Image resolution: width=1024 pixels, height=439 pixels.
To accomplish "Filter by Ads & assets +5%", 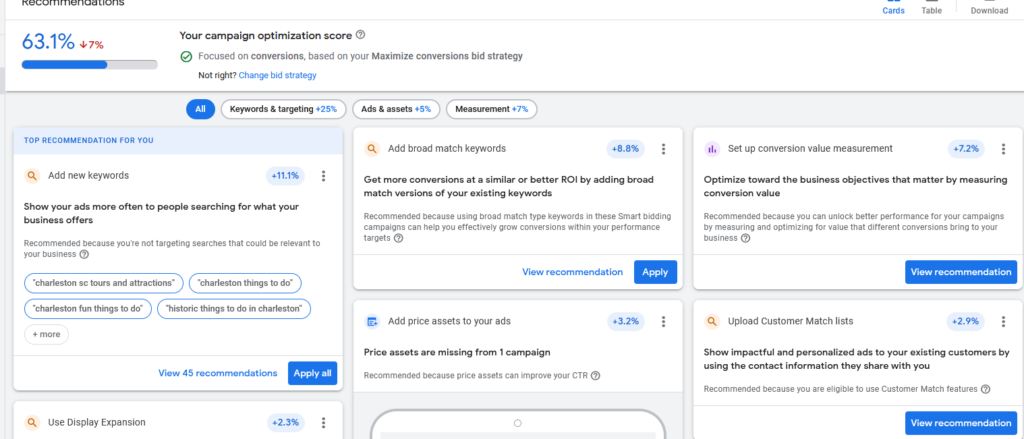I will (x=396, y=109).
